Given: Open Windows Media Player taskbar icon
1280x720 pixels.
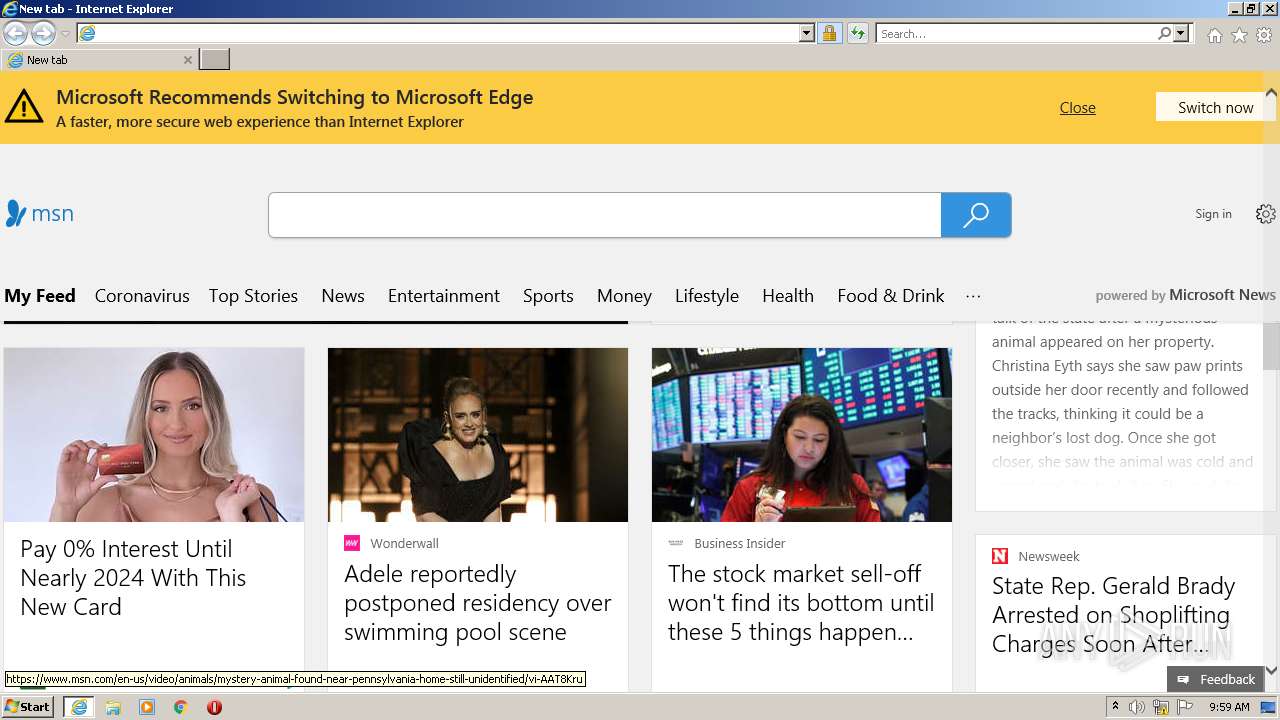Looking at the screenshot, I should pyautogui.click(x=147, y=707).
